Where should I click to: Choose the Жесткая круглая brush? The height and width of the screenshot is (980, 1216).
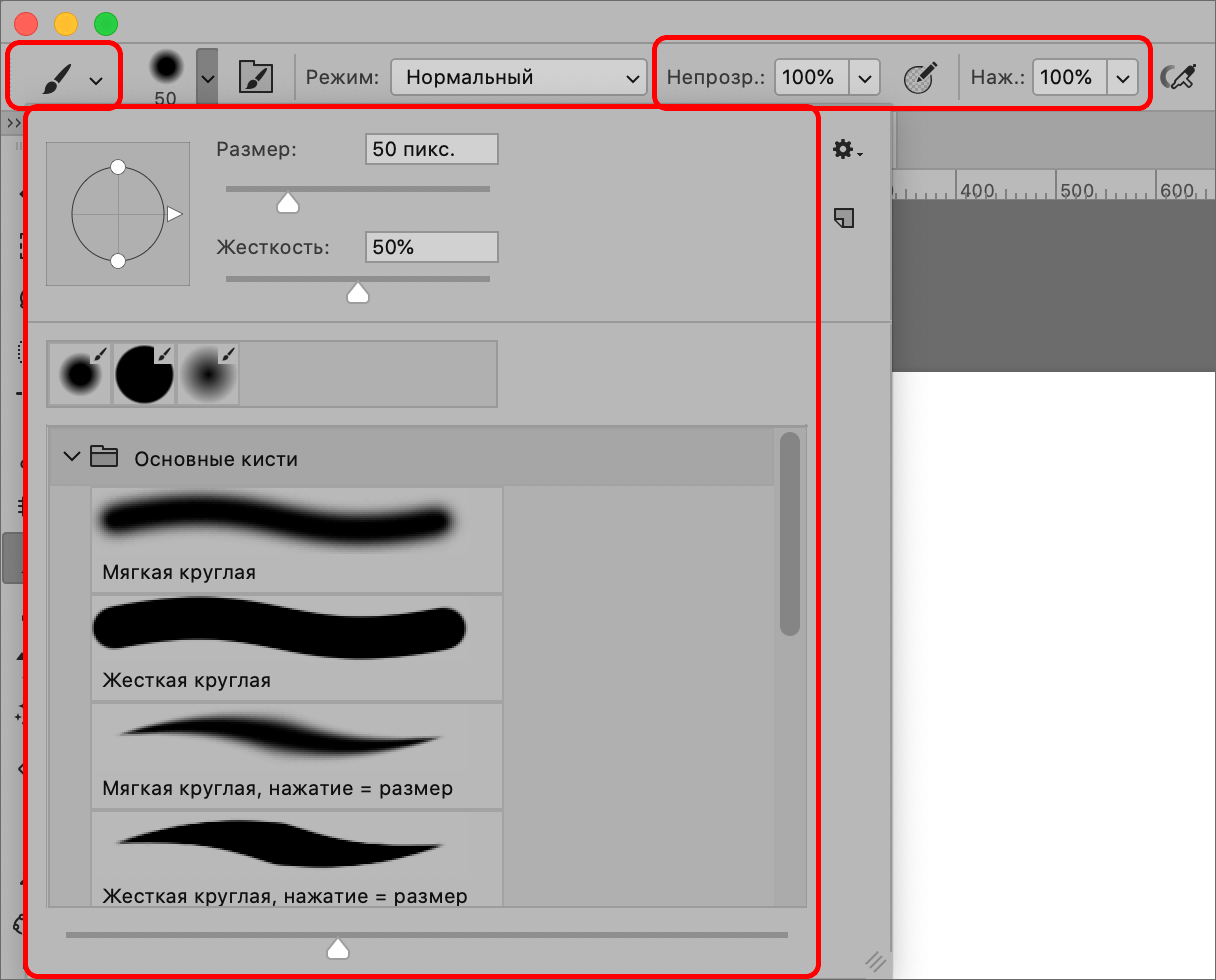pyautogui.click(x=296, y=648)
